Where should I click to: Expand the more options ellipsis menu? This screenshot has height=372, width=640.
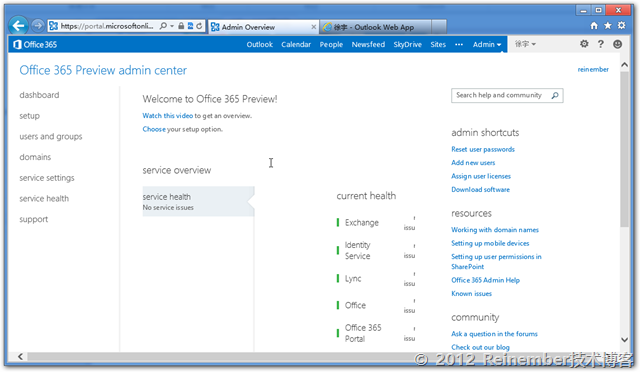tap(459, 45)
